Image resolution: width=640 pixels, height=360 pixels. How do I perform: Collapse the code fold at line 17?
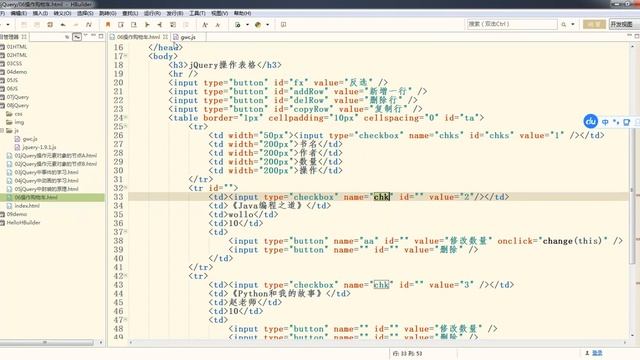125,56
